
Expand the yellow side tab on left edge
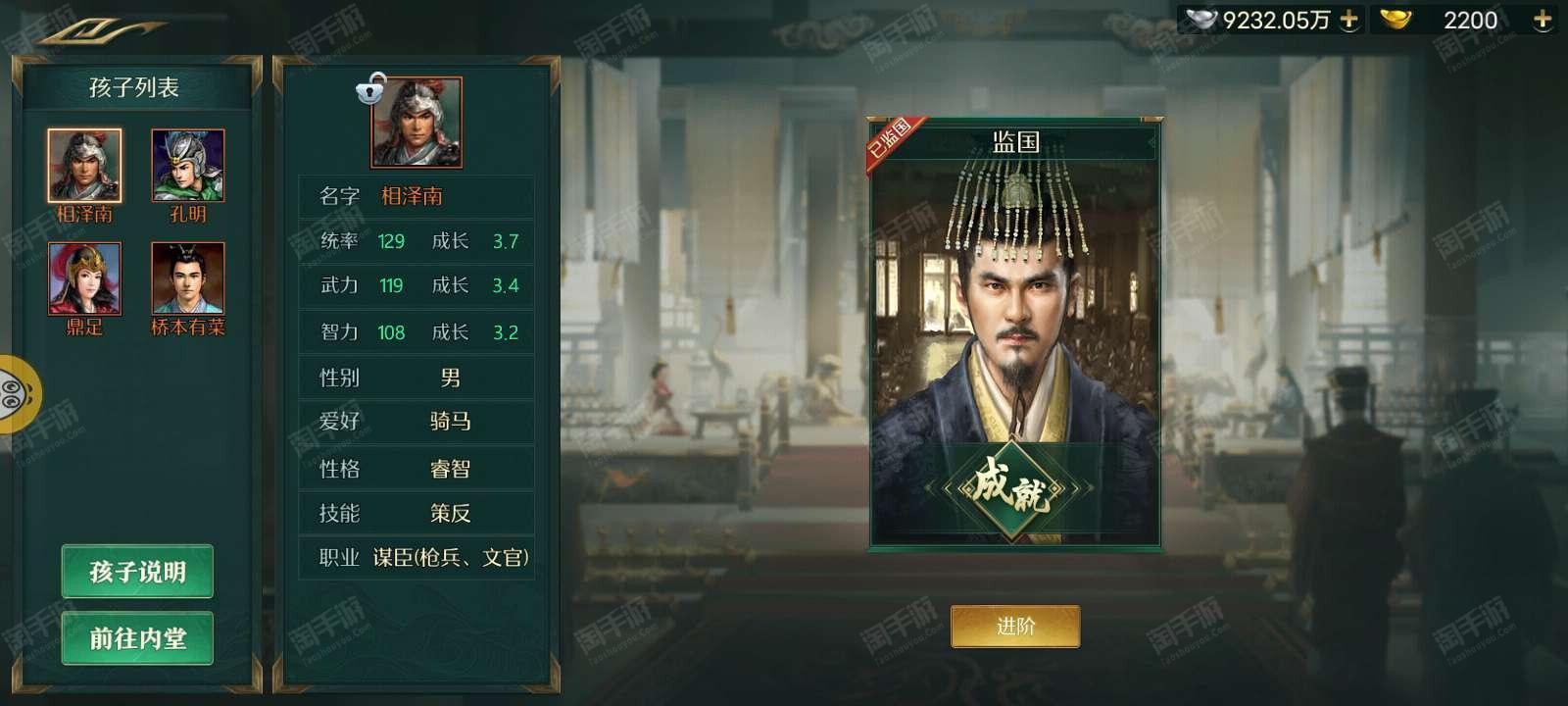click(18, 394)
